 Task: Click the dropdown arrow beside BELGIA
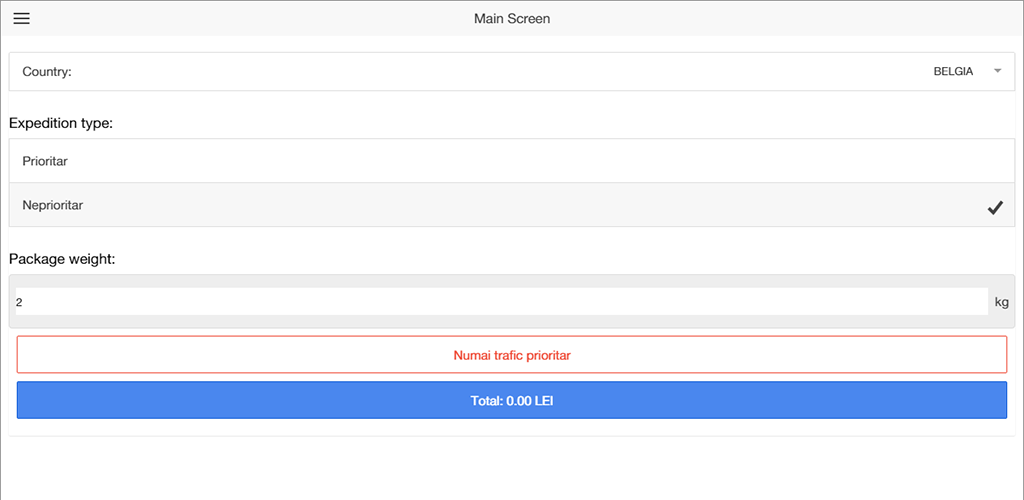point(997,71)
